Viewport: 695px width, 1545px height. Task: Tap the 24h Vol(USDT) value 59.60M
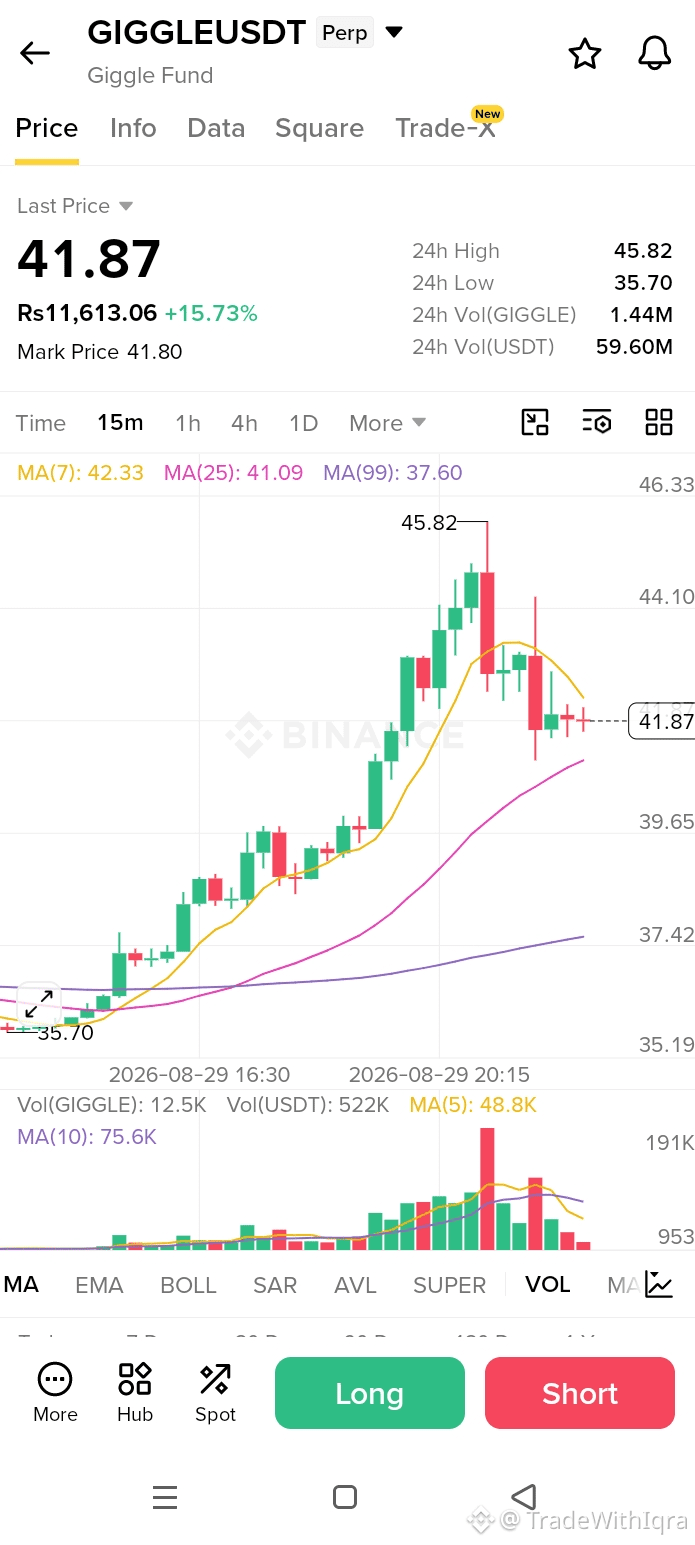634,347
